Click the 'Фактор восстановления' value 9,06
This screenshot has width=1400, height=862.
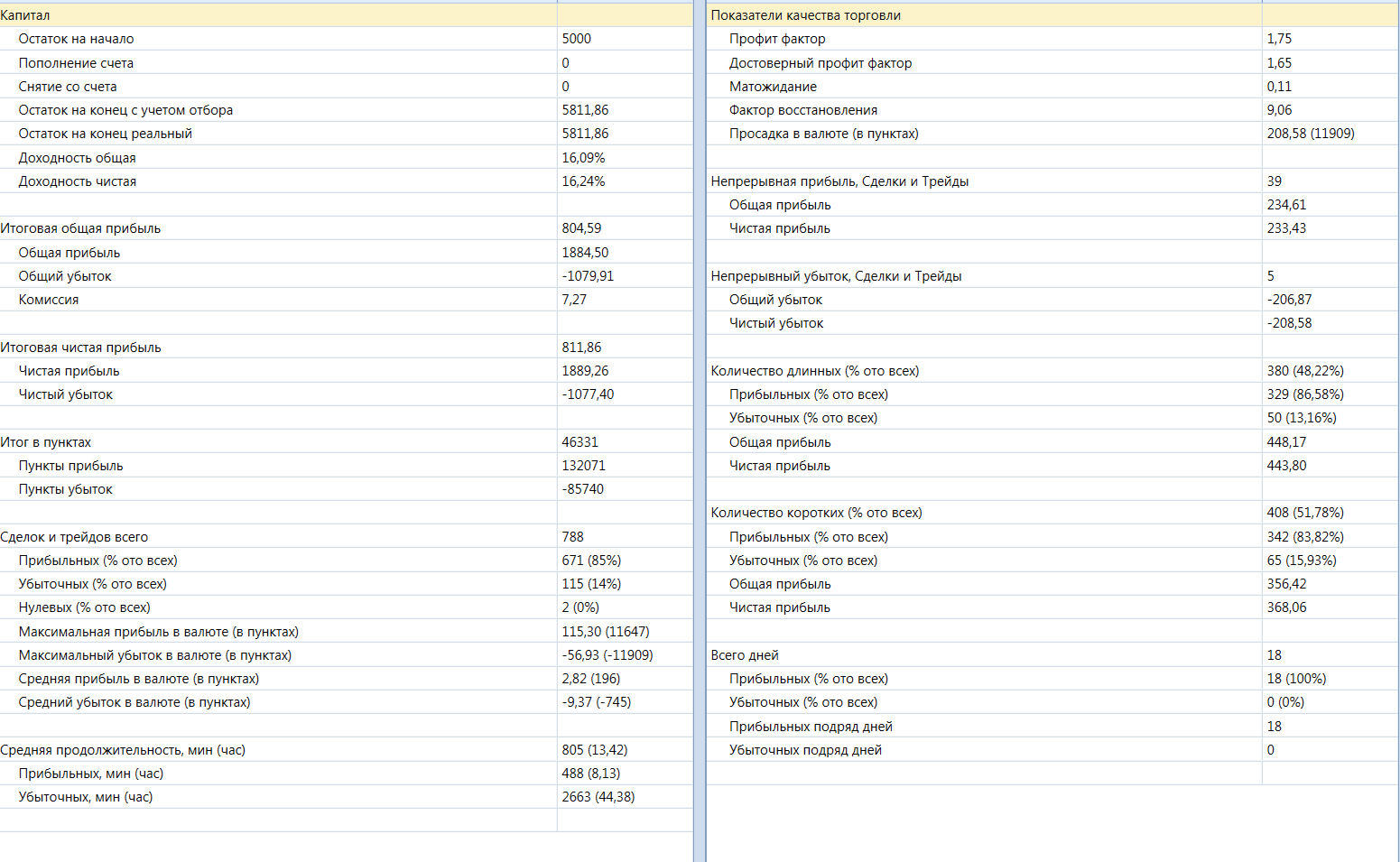pyautogui.click(x=1279, y=110)
